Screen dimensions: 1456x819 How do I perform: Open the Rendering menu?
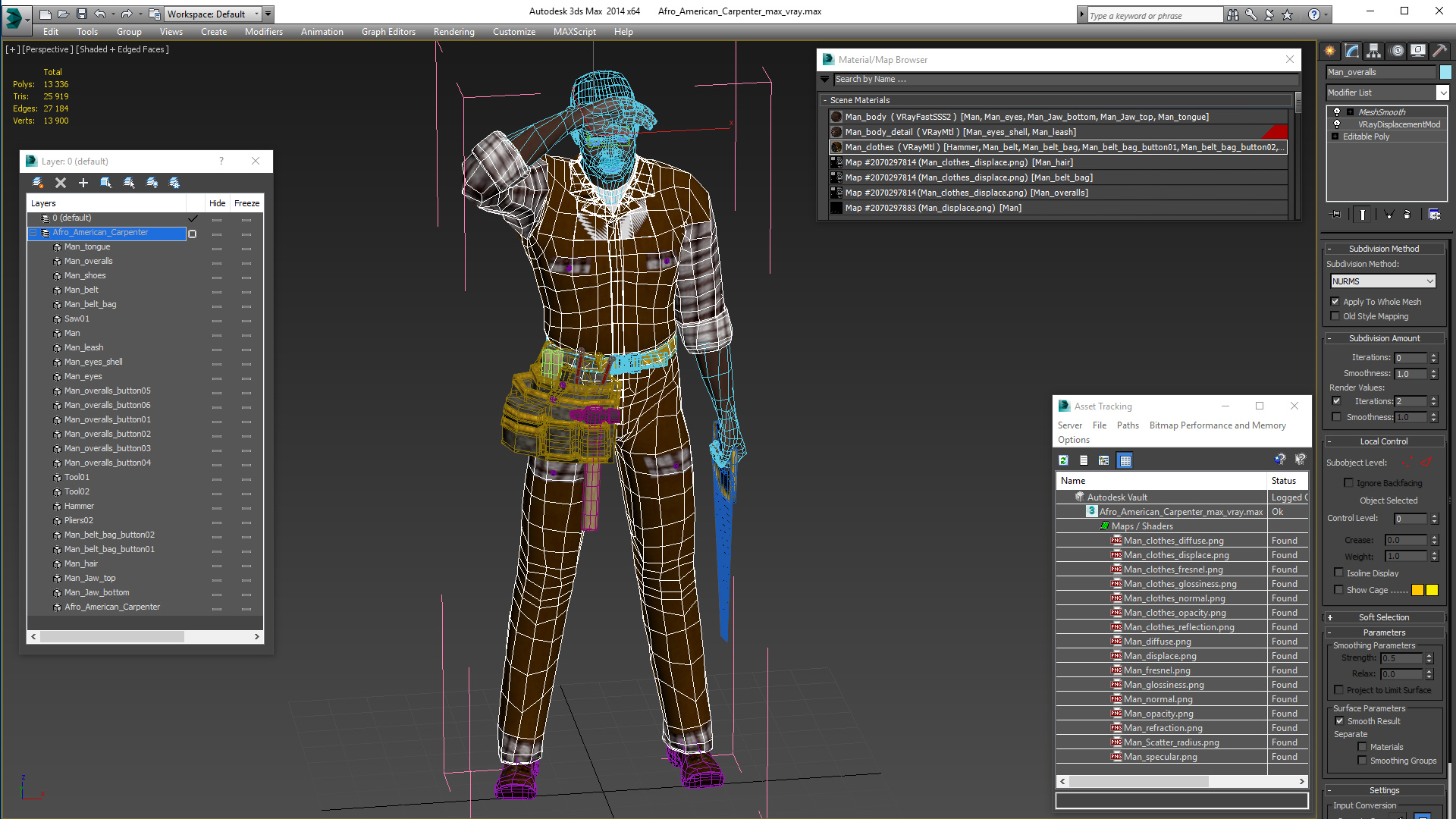(x=453, y=32)
